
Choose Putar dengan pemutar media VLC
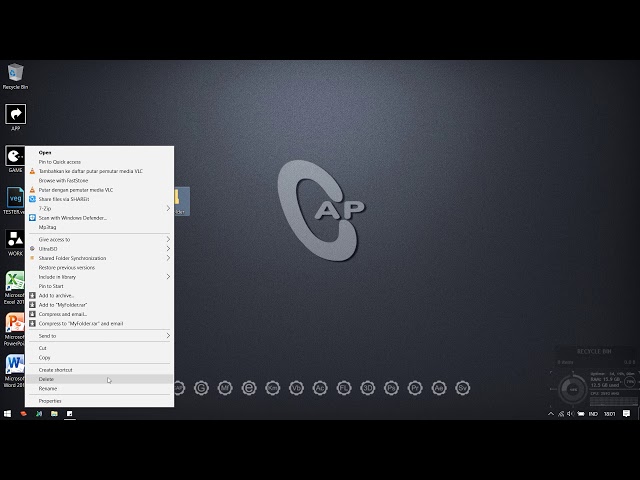(100, 190)
